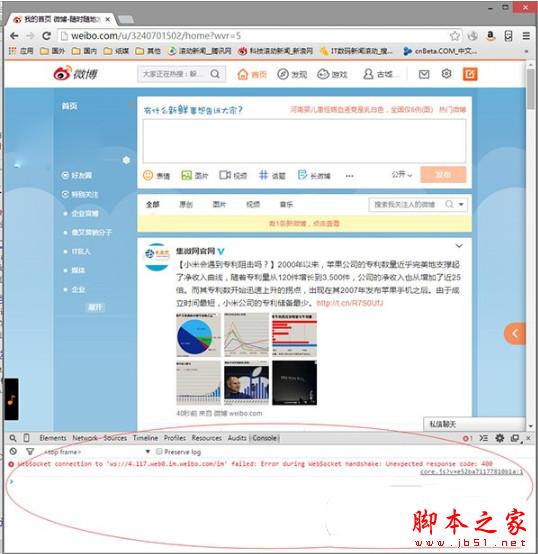Open the Games controller icon

click(x=323, y=74)
